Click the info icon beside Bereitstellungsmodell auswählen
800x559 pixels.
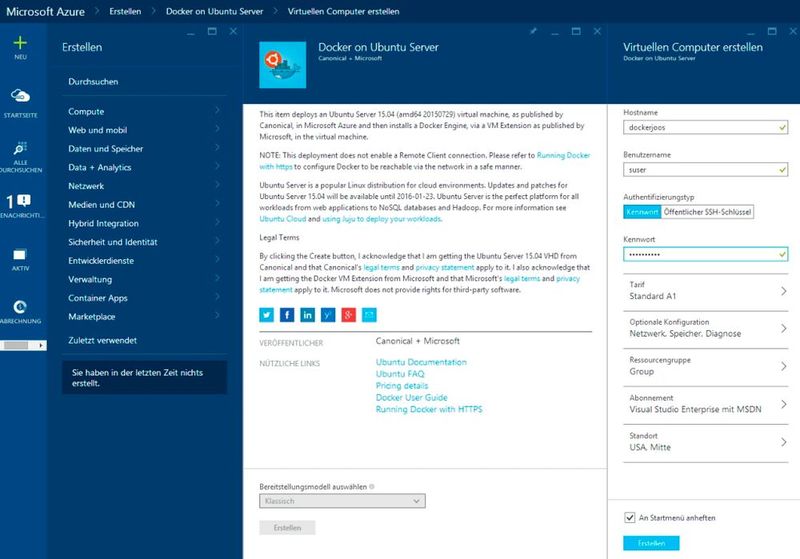[371, 487]
